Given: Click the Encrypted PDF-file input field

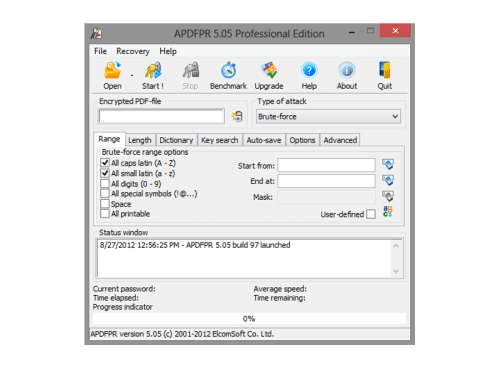Looking at the screenshot, I should [161, 116].
